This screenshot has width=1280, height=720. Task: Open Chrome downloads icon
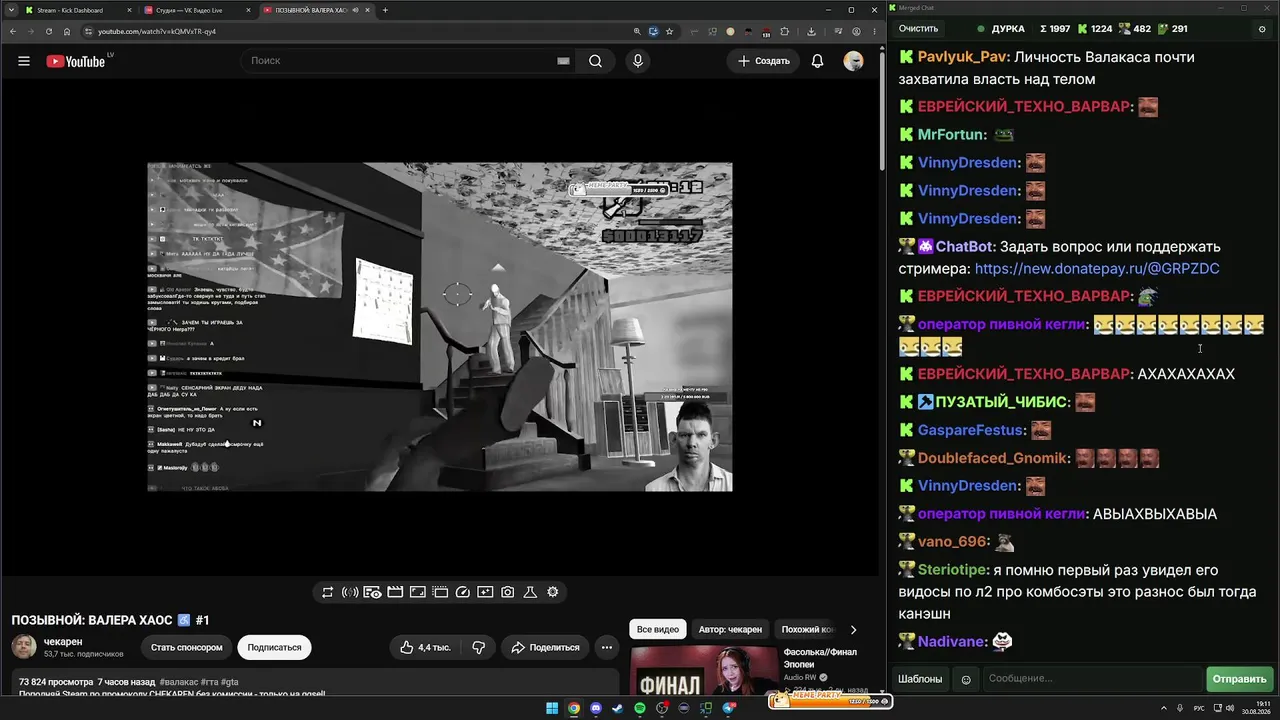811,31
